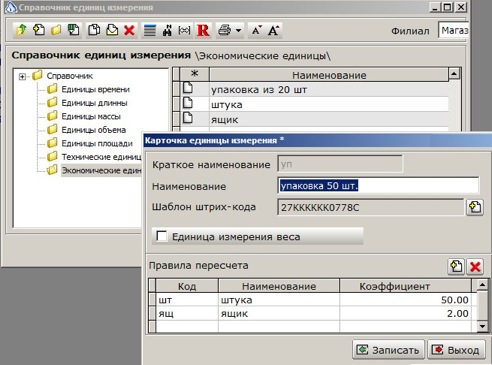This screenshot has width=492, height=365.
Task: Click the new record icon in main toolbar
Action: click(x=39, y=30)
